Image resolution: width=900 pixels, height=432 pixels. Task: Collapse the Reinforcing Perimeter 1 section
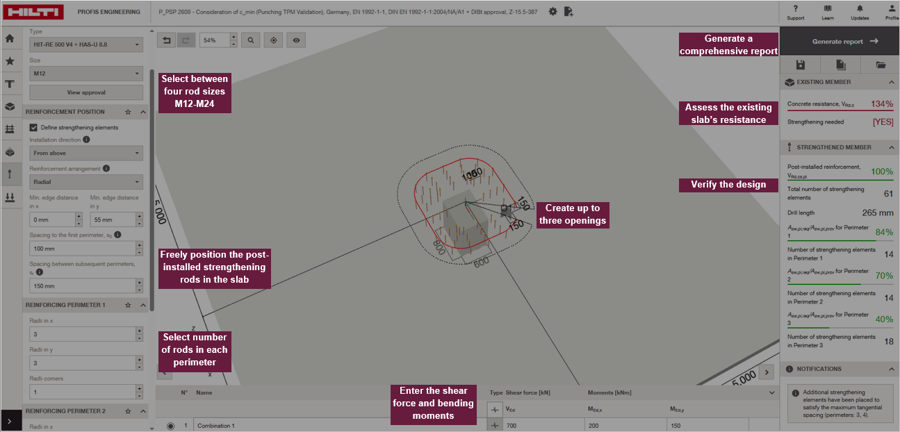point(143,305)
